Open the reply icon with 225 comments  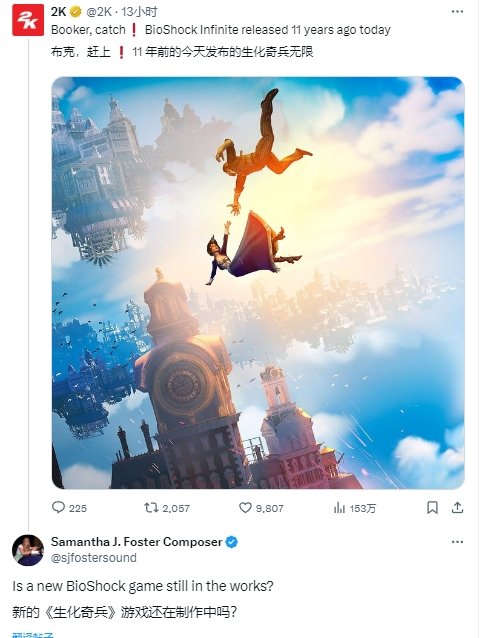click(x=59, y=507)
